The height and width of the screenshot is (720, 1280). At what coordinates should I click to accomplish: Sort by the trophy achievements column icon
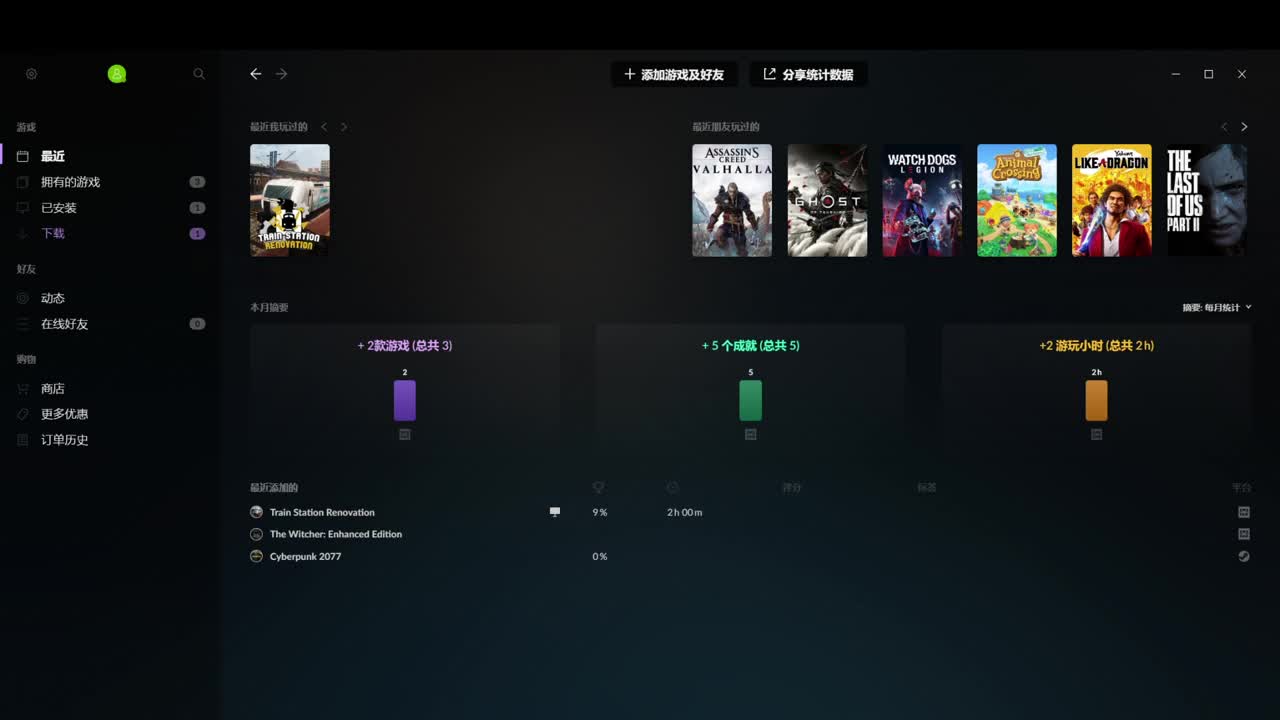(599, 488)
